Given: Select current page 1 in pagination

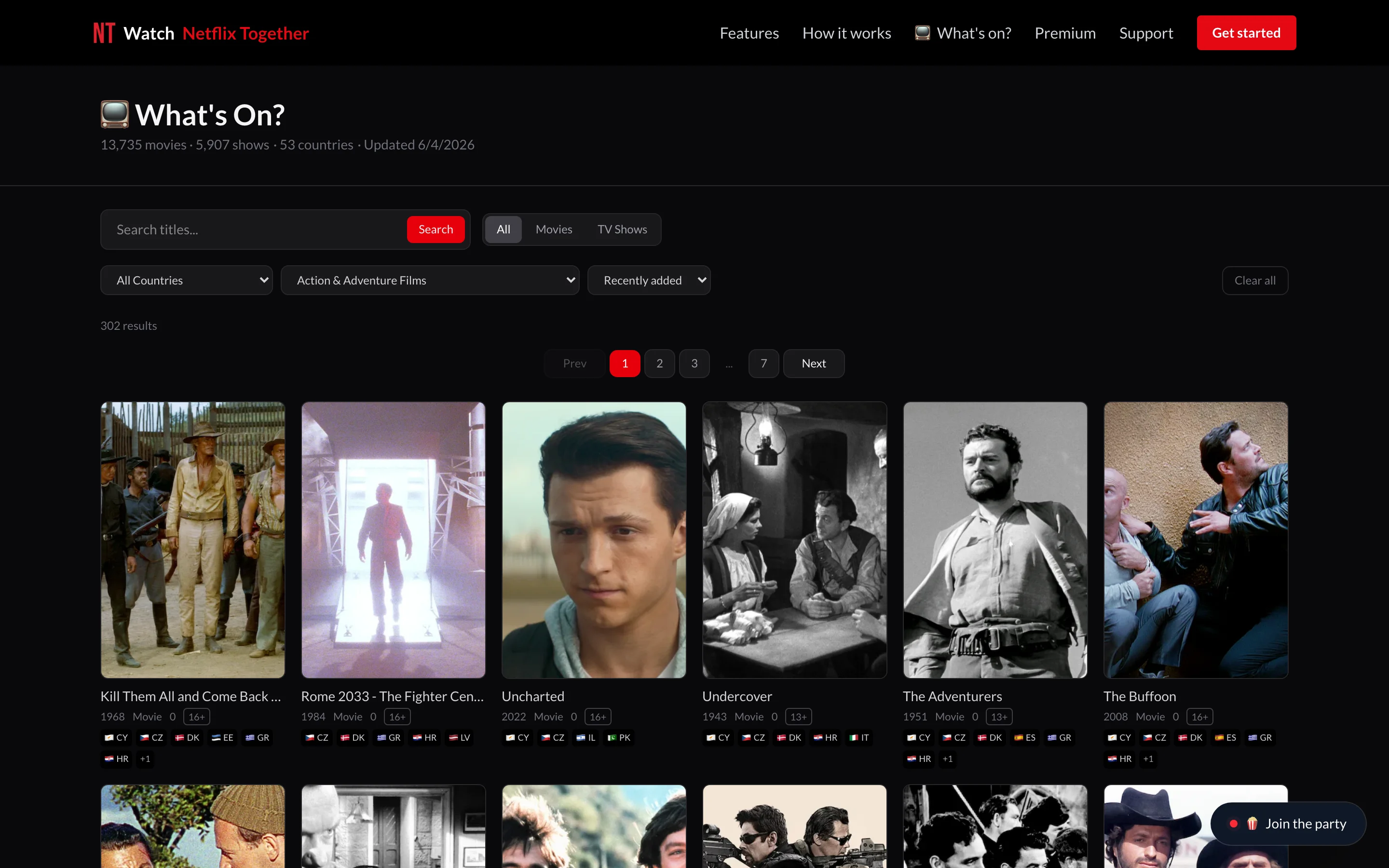Looking at the screenshot, I should pos(625,364).
